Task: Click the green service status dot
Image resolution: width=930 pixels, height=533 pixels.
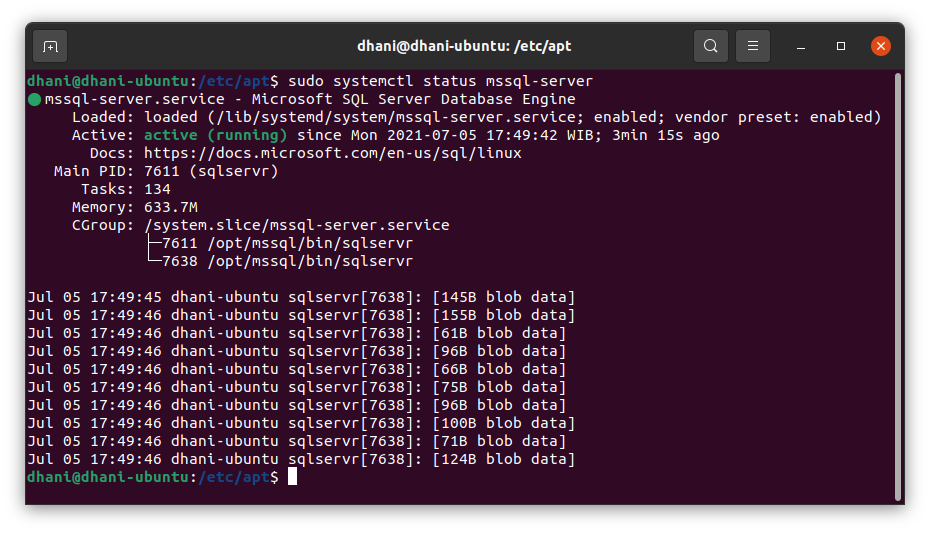Action: (34, 100)
